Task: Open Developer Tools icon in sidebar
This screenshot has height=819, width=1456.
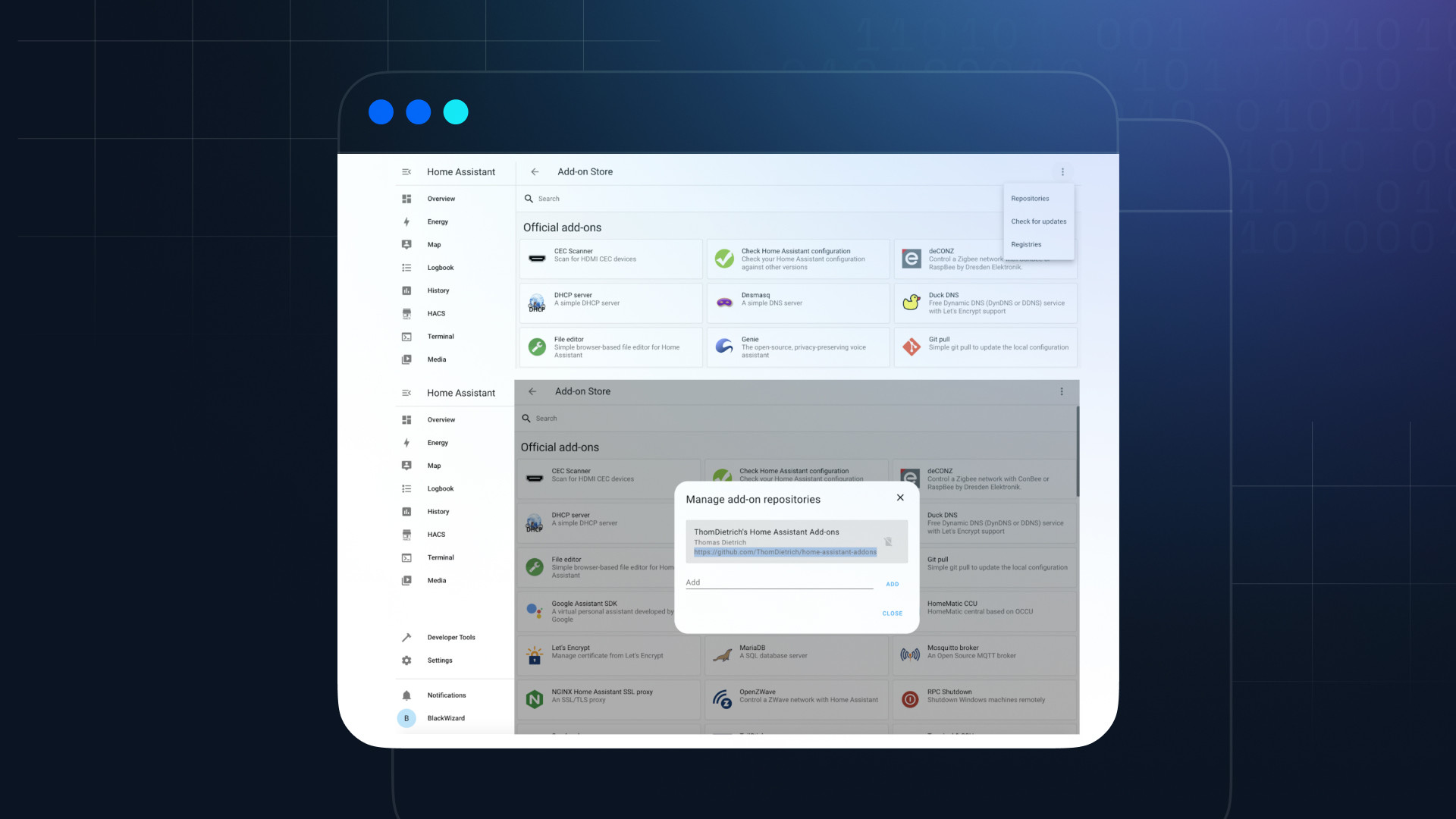Action: (406, 637)
